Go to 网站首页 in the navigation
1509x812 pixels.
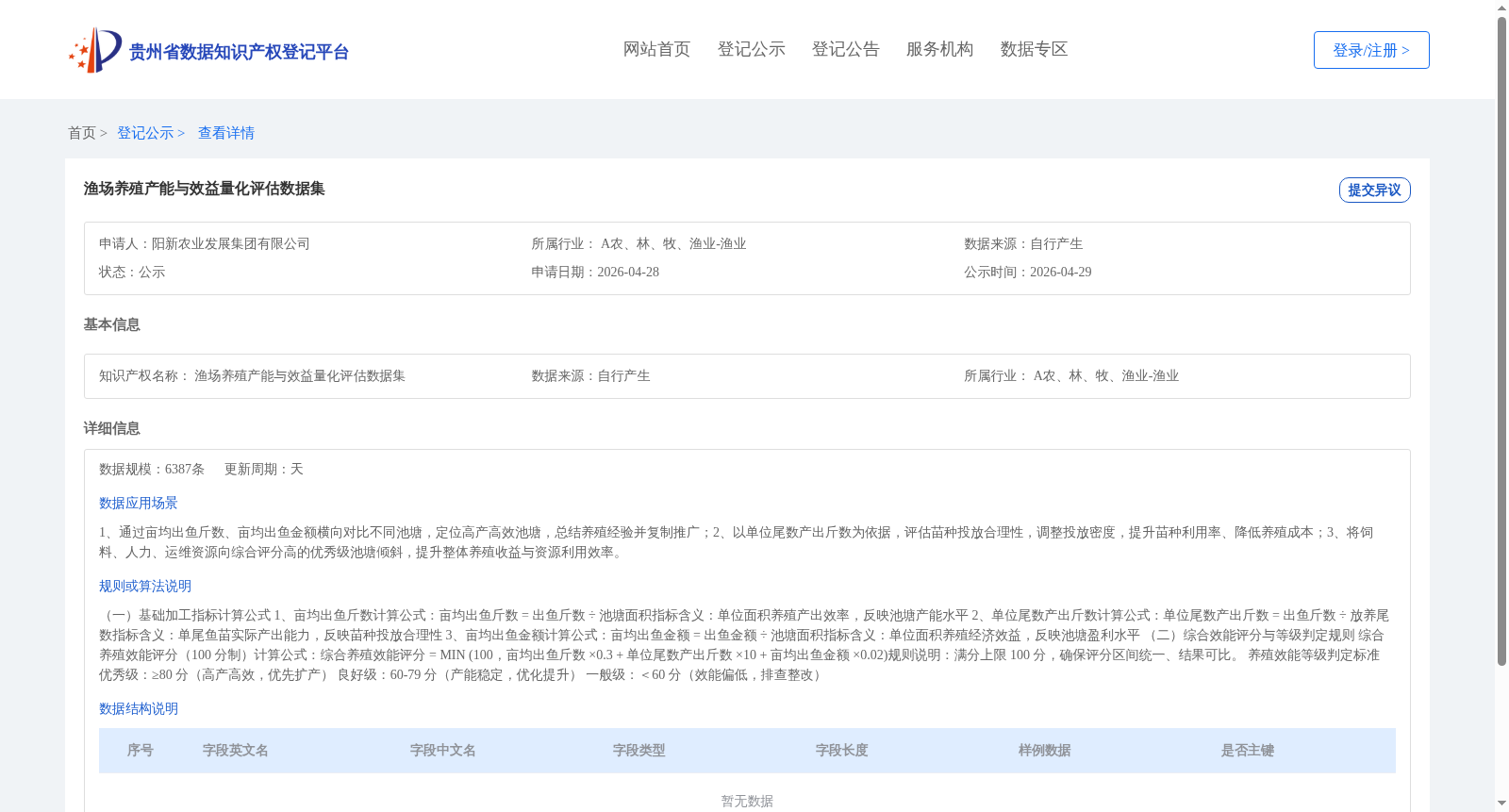coord(656,49)
